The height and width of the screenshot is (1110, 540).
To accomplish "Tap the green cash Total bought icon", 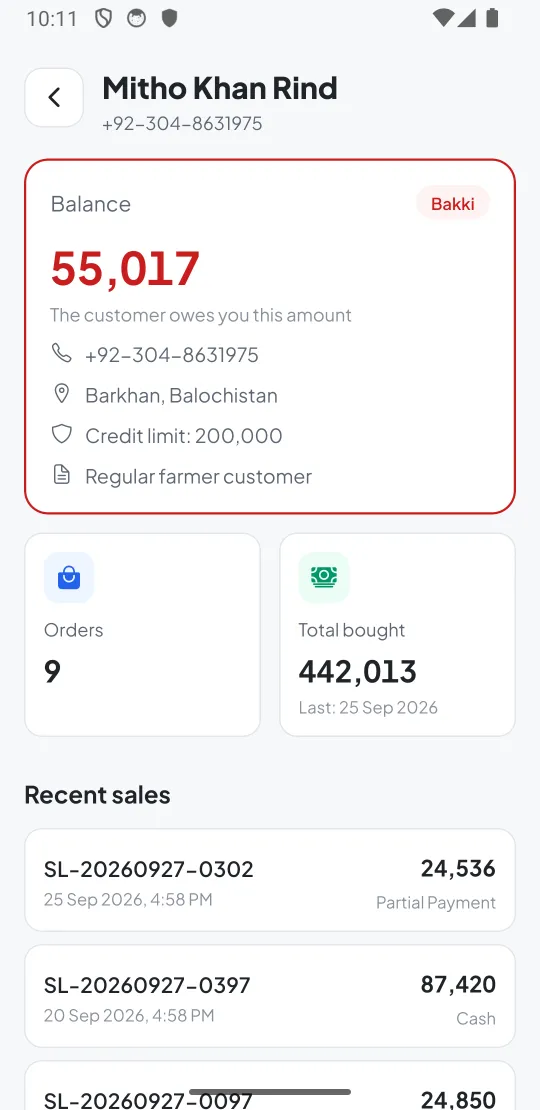I will click(323, 578).
